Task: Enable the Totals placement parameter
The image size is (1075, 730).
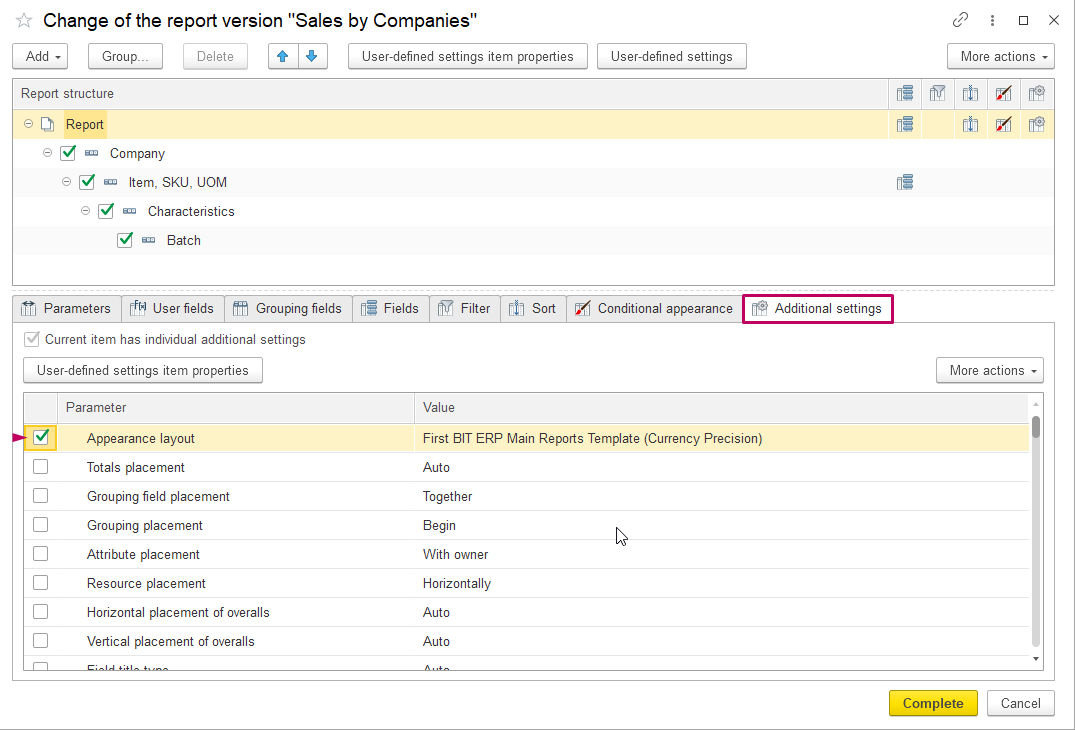Action: pyautogui.click(x=40, y=467)
